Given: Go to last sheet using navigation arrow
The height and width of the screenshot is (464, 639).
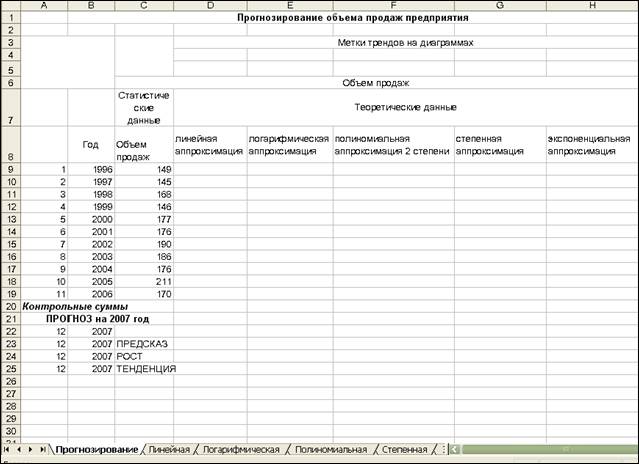Looking at the screenshot, I should (x=42, y=449).
